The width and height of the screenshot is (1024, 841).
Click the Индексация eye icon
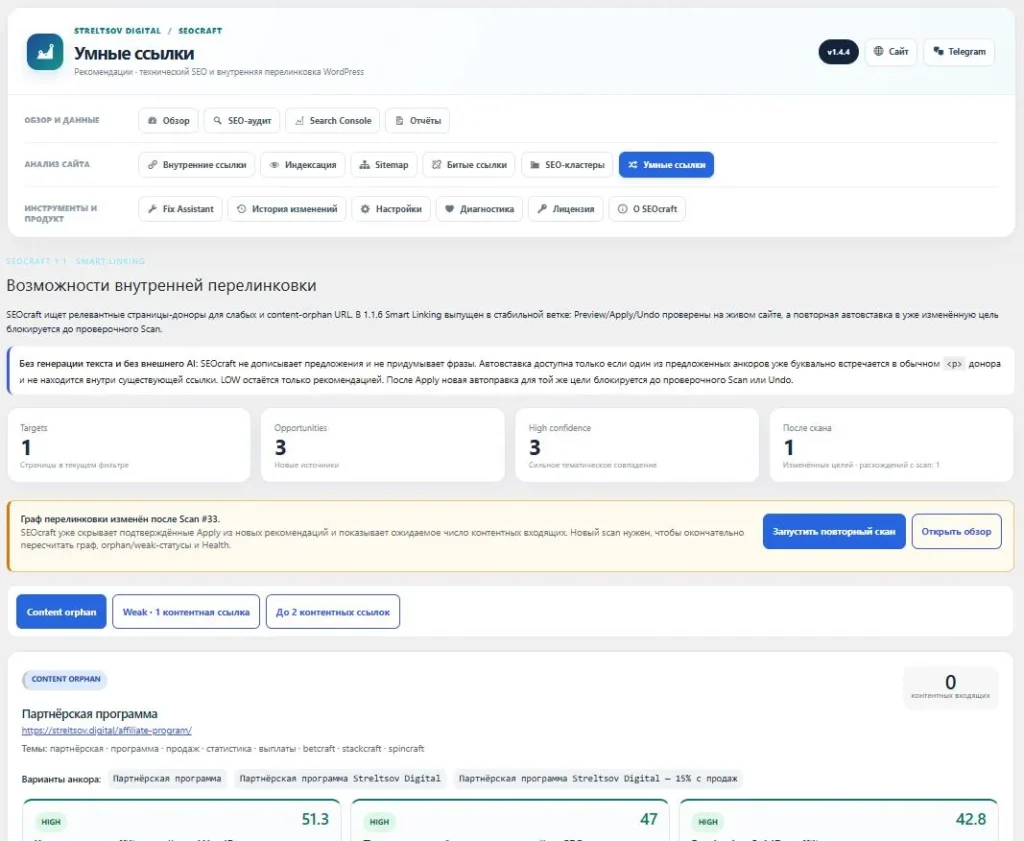click(274, 165)
